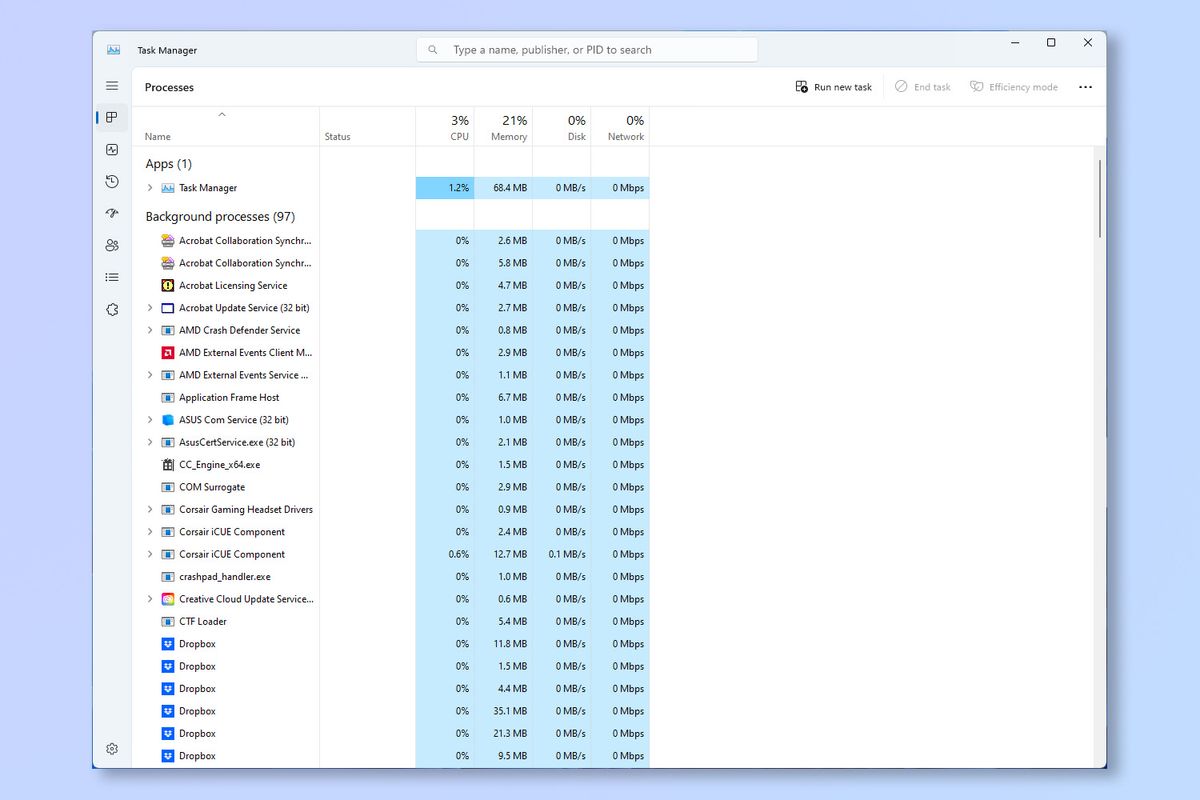Click the Run new task button

click(x=833, y=87)
